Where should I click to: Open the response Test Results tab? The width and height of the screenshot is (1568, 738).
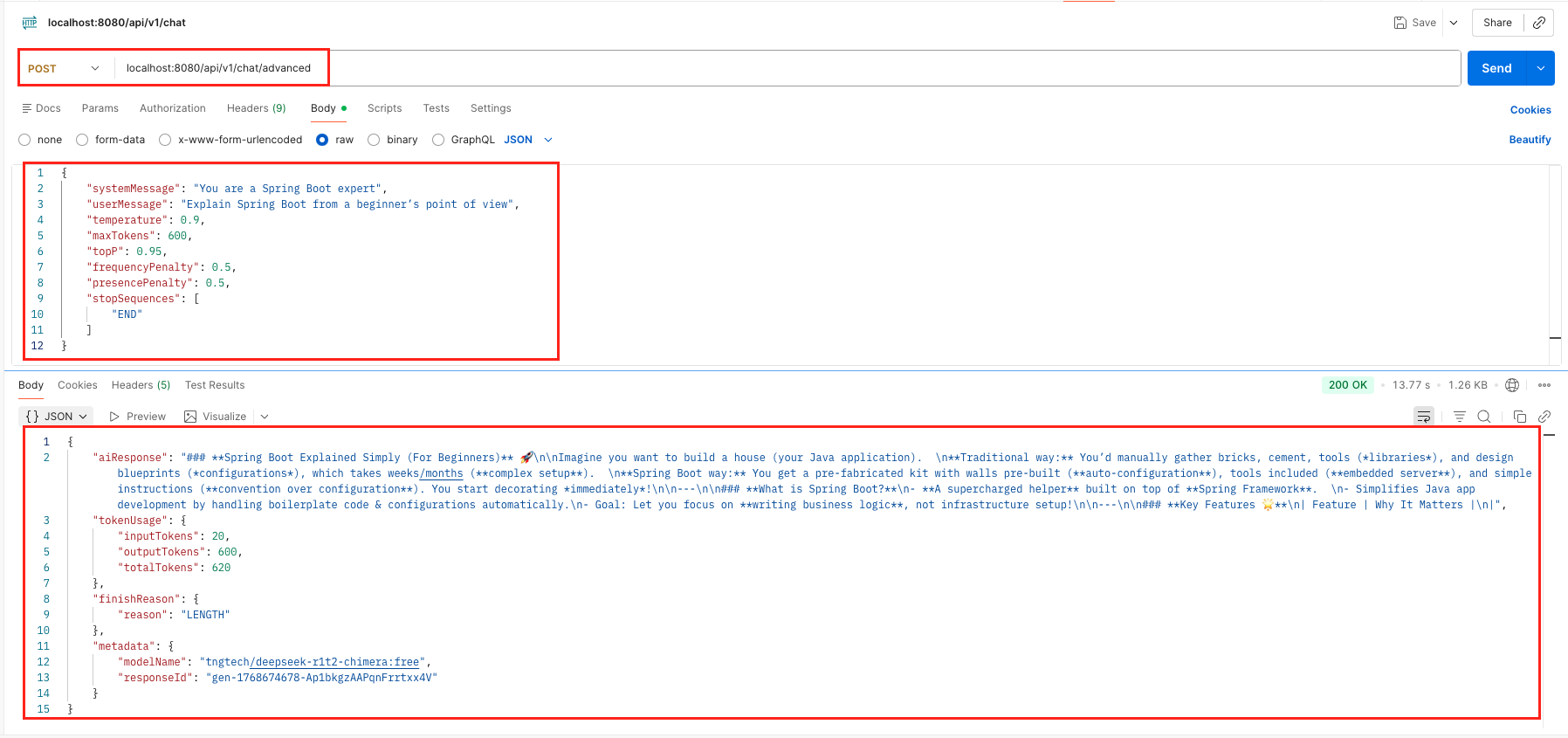[215, 385]
